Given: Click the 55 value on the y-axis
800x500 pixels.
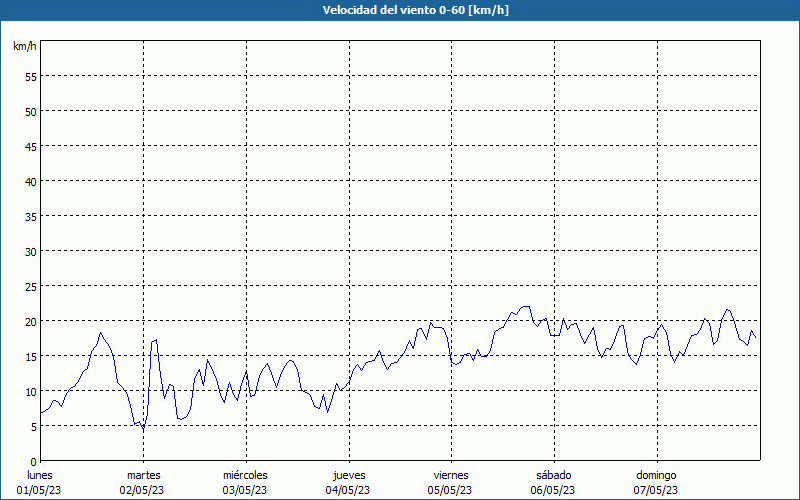Looking at the screenshot, I should point(31,77).
